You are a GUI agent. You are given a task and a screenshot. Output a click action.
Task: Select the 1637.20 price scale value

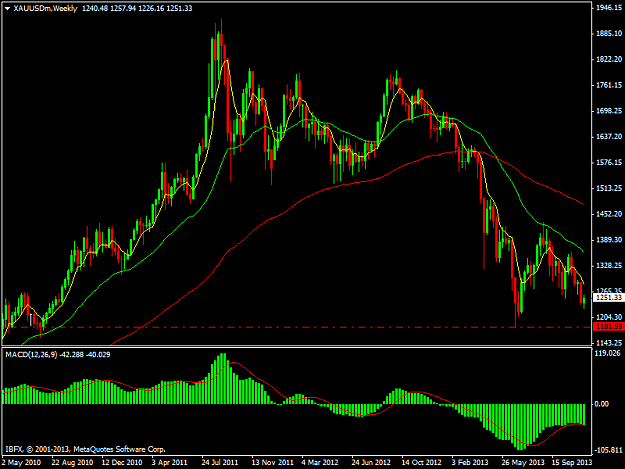[609, 137]
